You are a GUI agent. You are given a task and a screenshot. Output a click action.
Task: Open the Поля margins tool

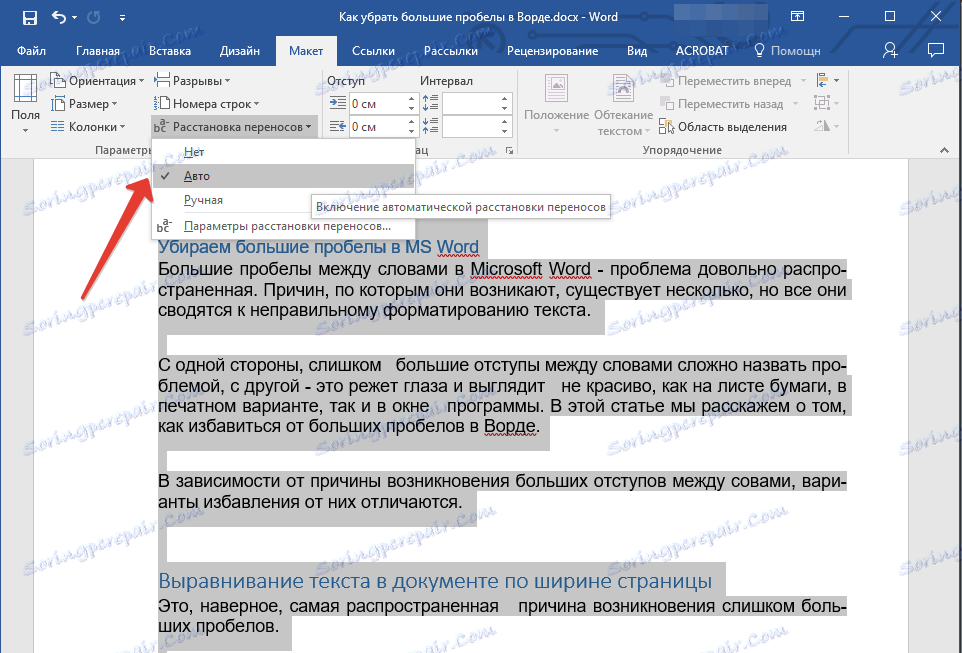pos(25,103)
